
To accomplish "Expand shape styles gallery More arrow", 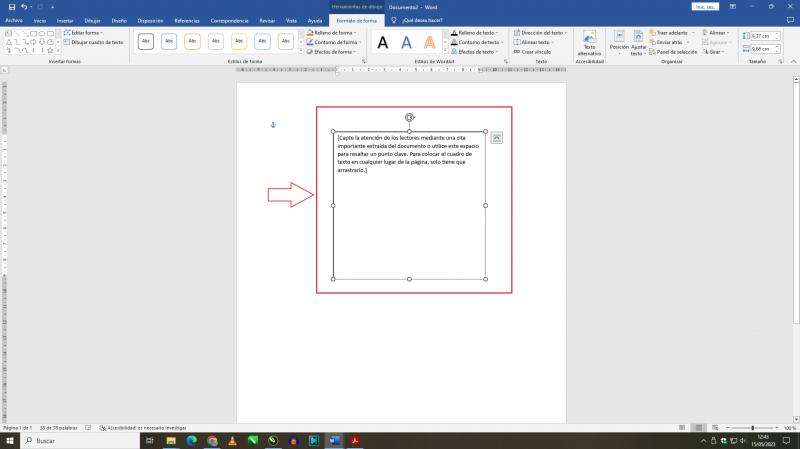I will click(301, 51).
